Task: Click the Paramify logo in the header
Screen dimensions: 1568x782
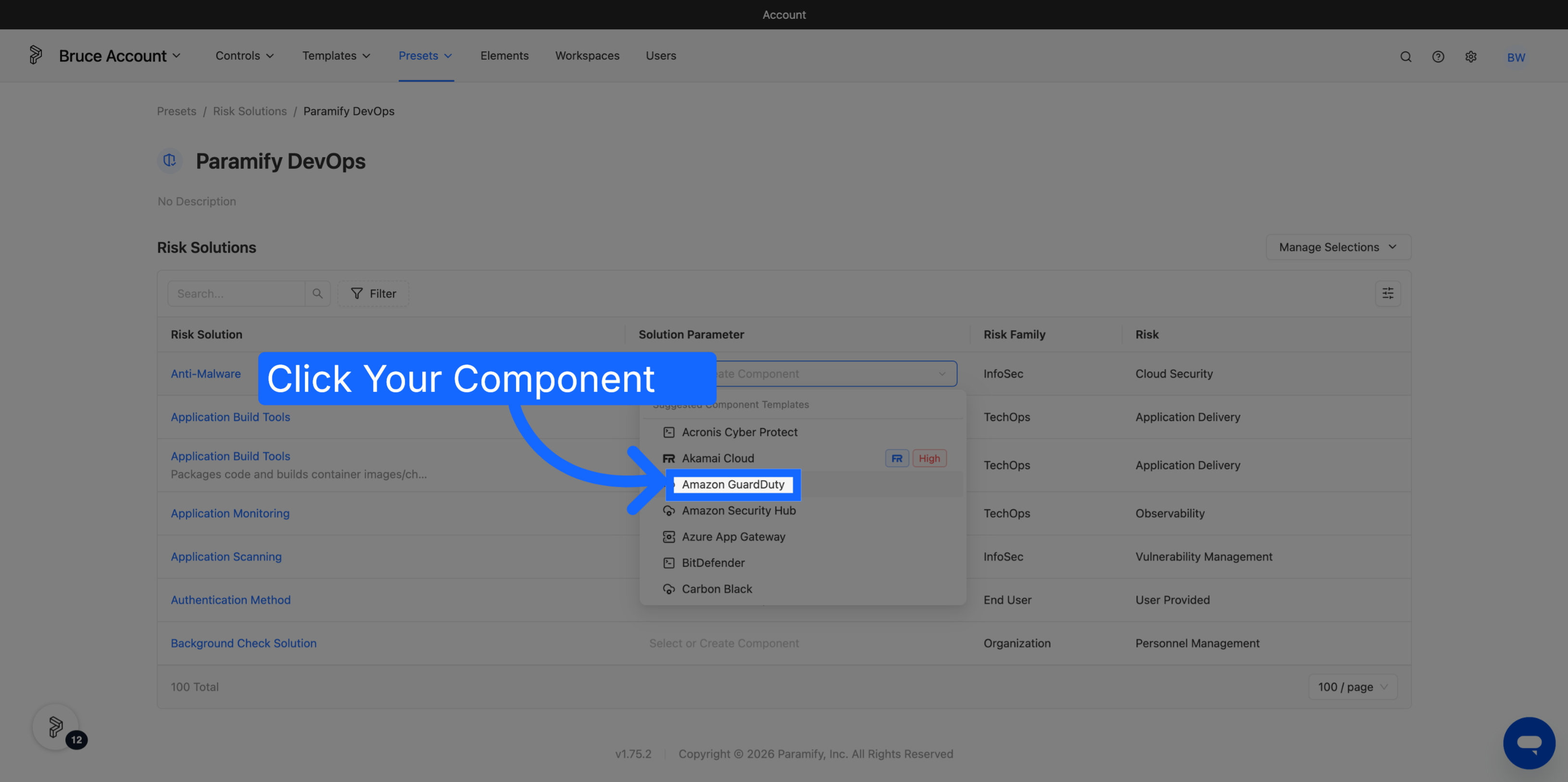Action: pyautogui.click(x=36, y=55)
